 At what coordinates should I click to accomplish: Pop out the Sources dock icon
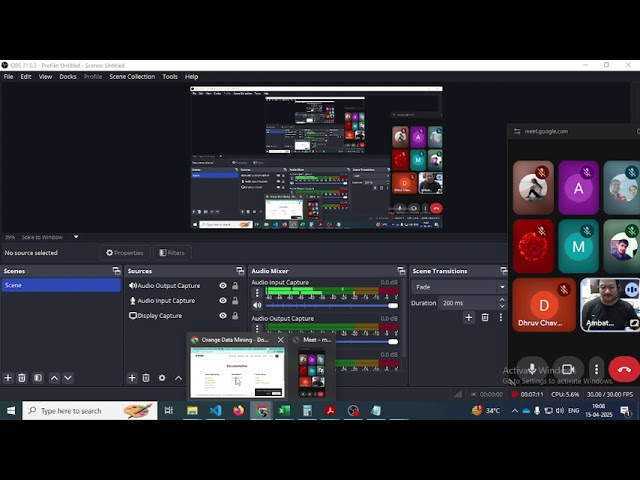click(240, 271)
